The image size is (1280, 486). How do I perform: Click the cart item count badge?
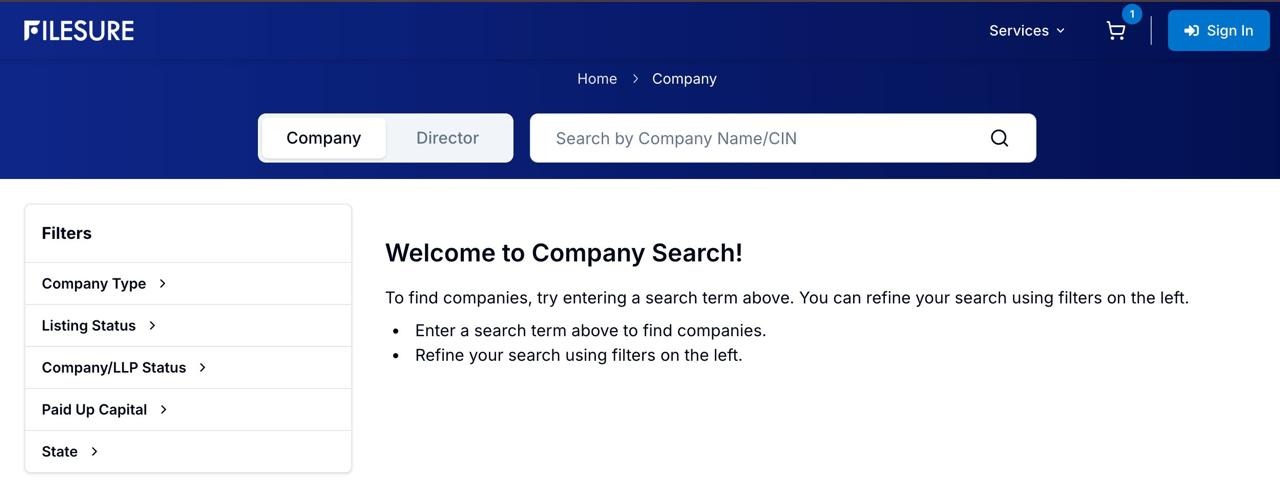click(x=1132, y=14)
